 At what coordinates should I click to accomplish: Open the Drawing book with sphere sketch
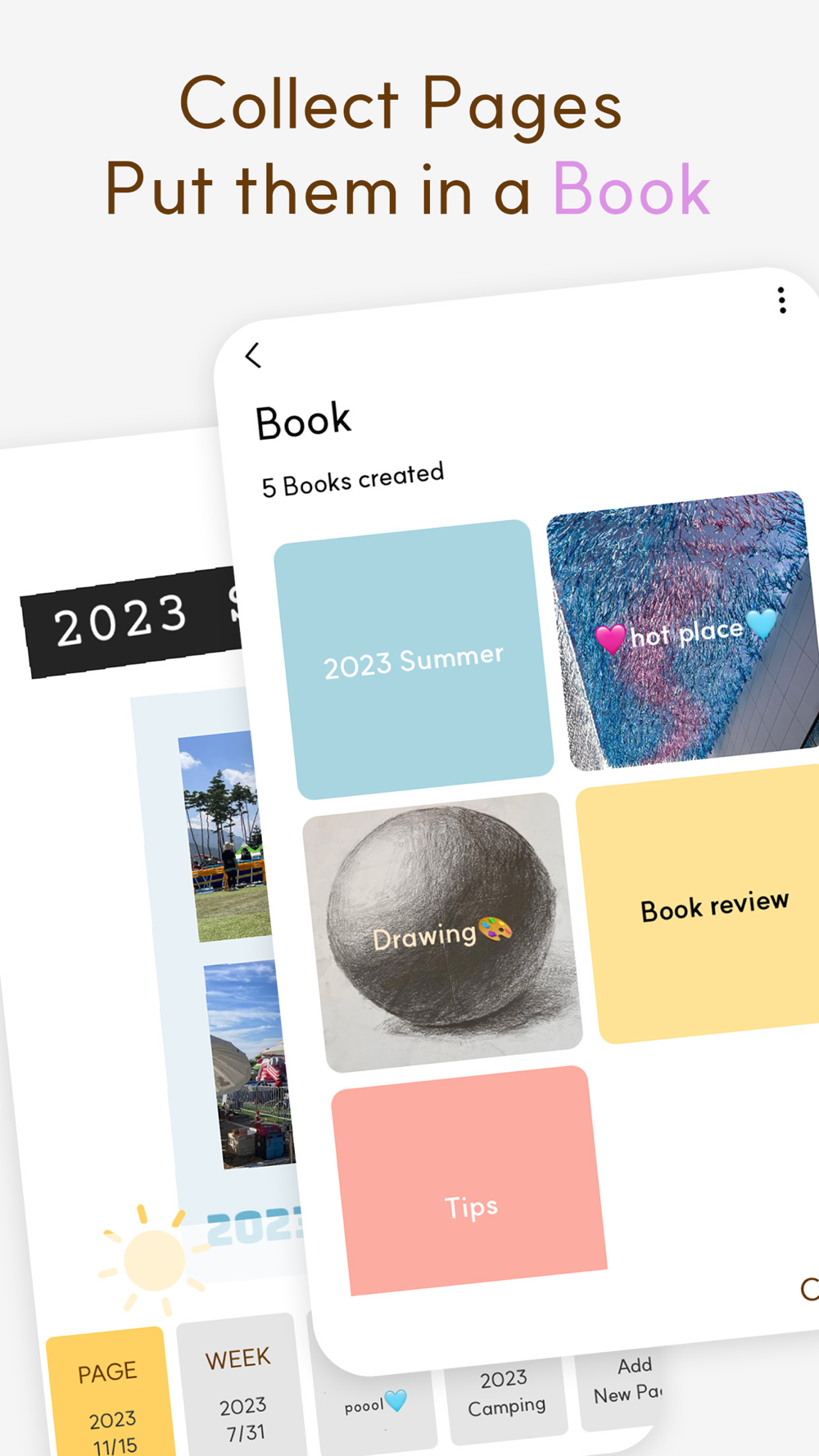tap(442, 933)
